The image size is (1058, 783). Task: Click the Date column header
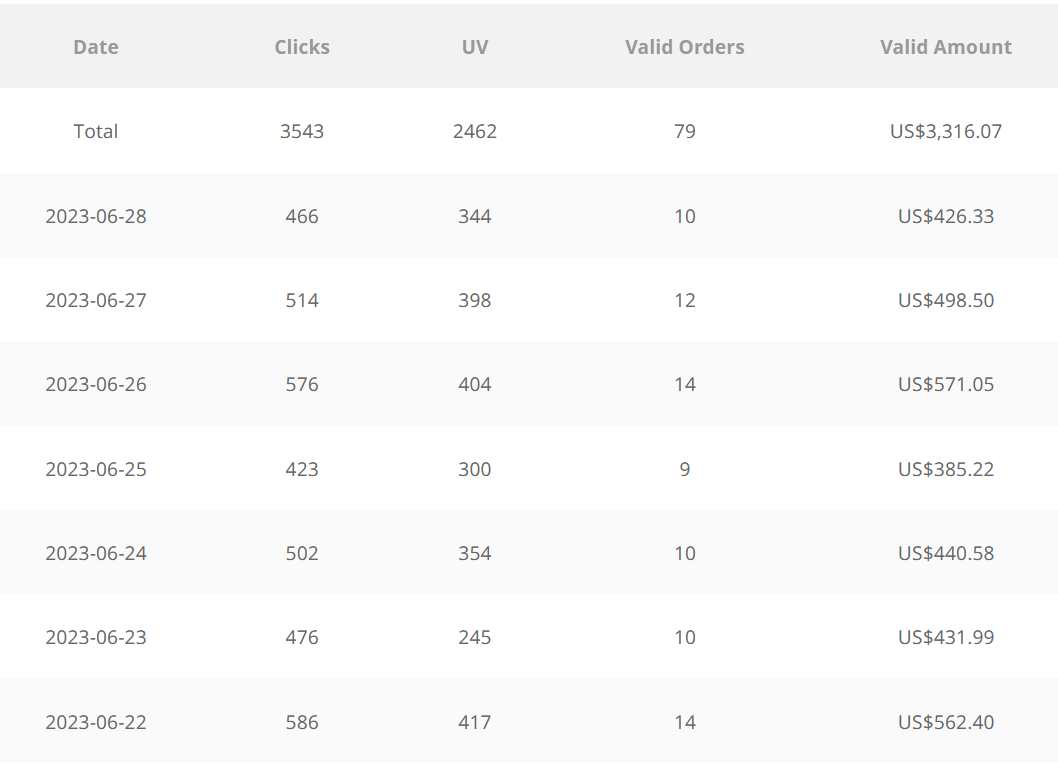(x=96, y=47)
